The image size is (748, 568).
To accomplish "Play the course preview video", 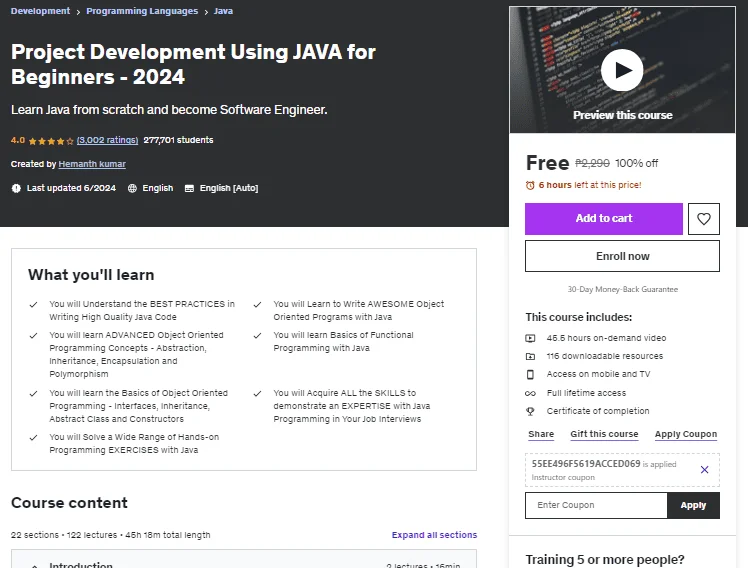I will 622,70.
